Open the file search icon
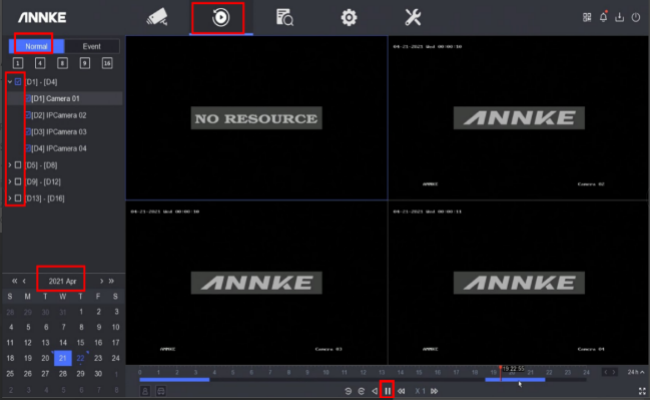The width and height of the screenshot is (650, 400). pyautogui.click(x=284, y=17)
